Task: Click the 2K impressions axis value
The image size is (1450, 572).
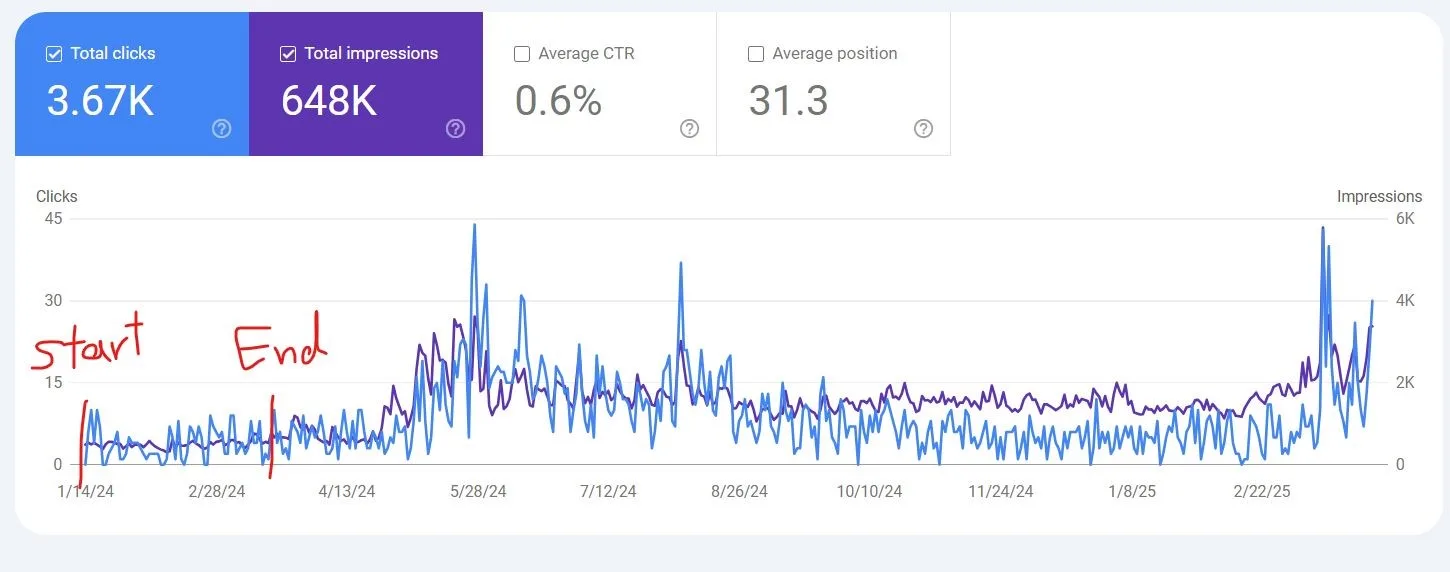Action: 1404,382
